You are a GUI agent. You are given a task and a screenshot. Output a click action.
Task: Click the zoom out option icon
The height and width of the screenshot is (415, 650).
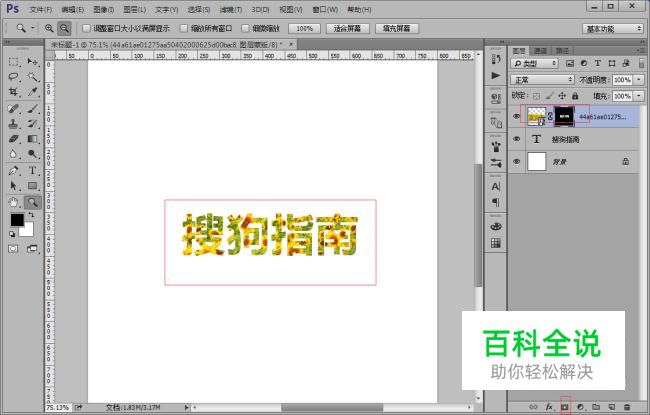[x=64, y=28]
